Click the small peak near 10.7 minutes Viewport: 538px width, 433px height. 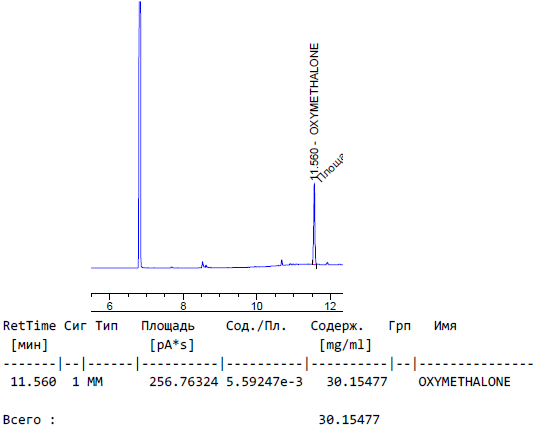(282, 262)
